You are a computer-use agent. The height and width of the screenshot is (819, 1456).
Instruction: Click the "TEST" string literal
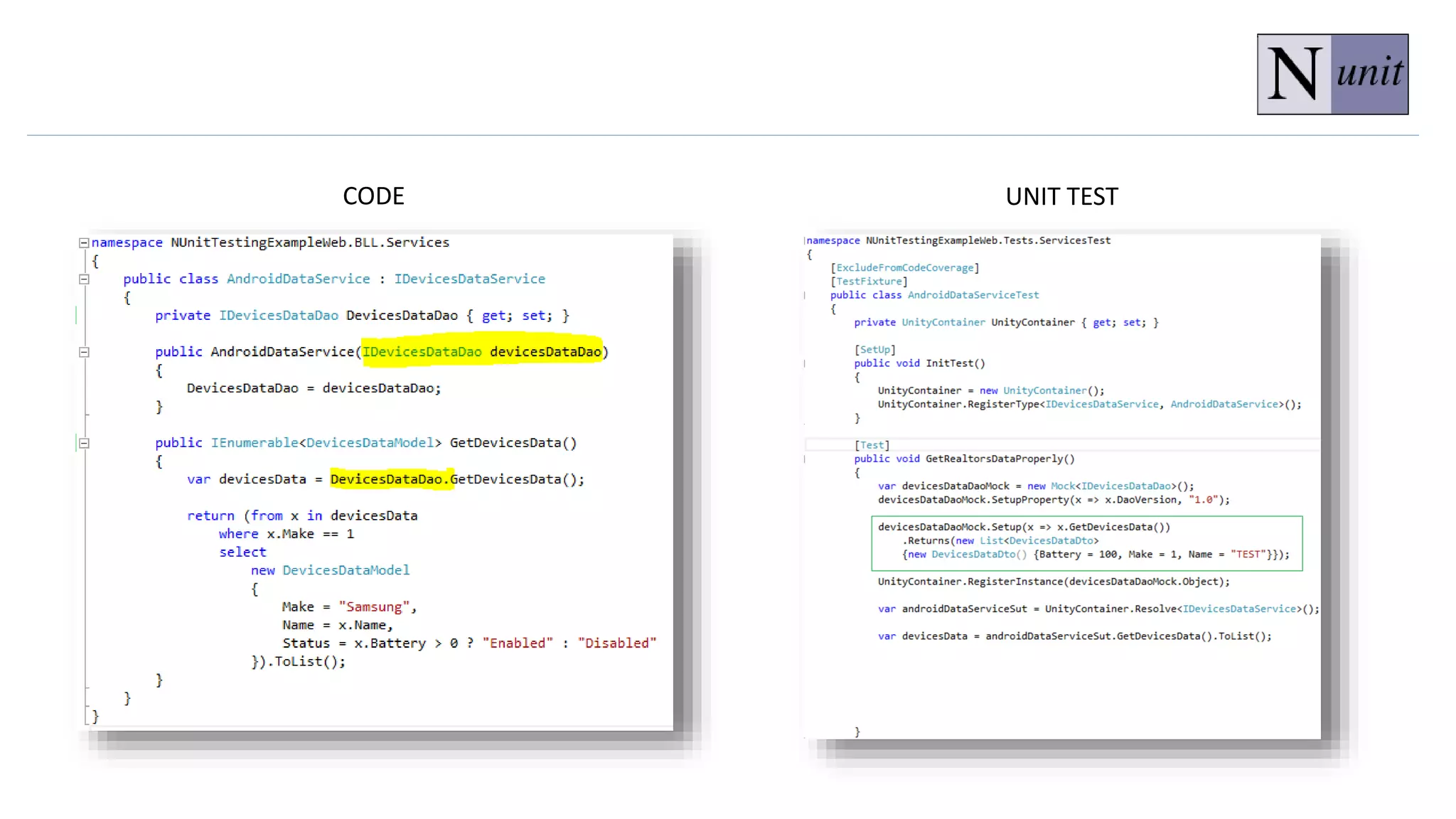click(1248, 554)
